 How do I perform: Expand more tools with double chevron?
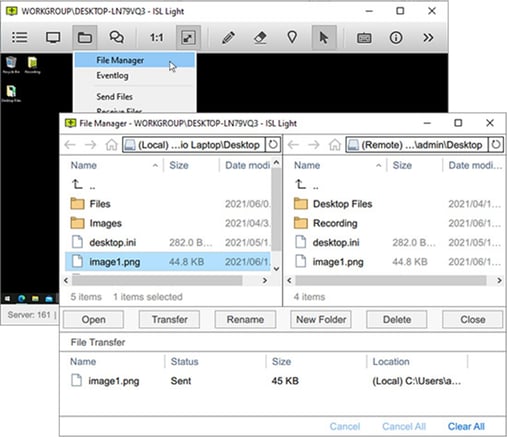(x=428, y=37)
